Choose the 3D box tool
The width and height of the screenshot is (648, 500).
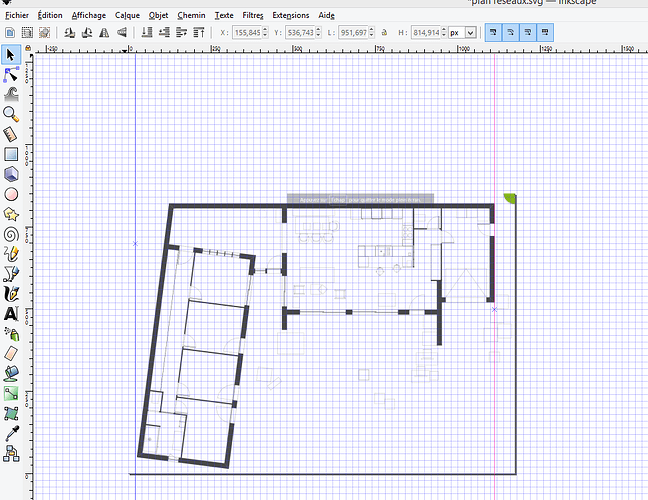[x=11, y=174]
